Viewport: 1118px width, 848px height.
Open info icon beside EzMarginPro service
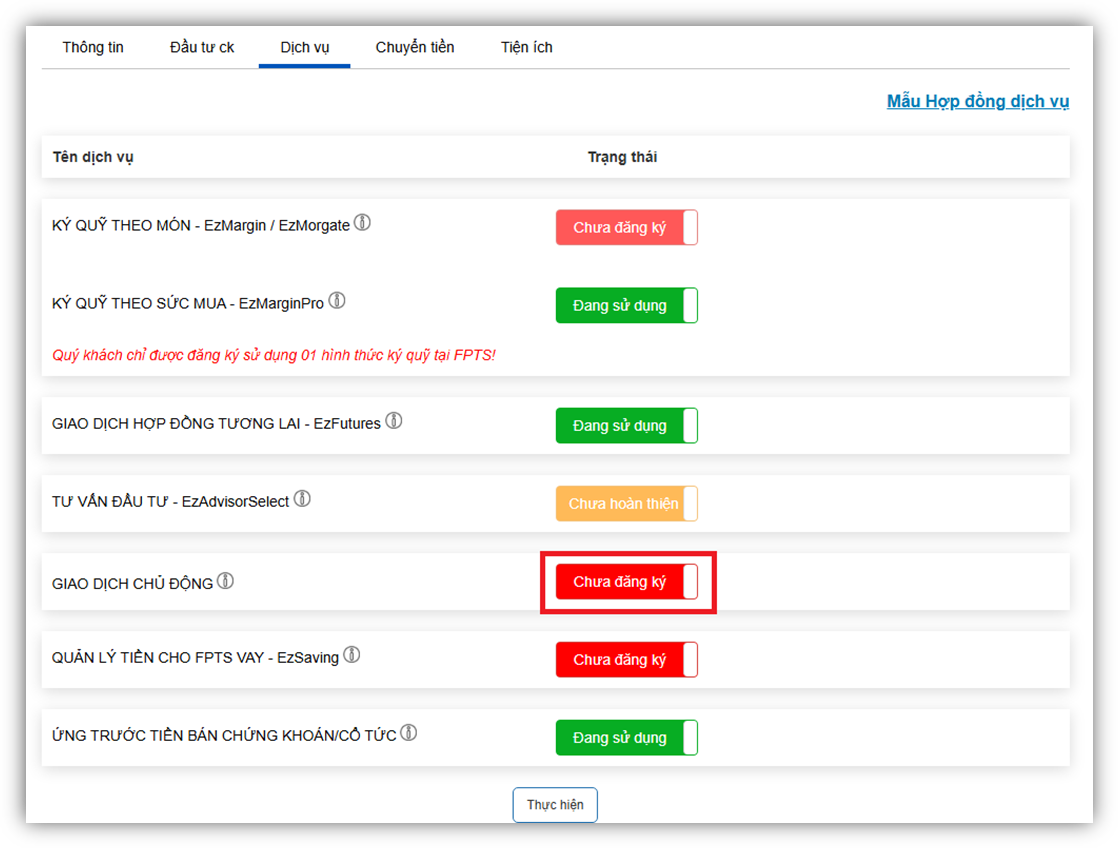[337, 301]
